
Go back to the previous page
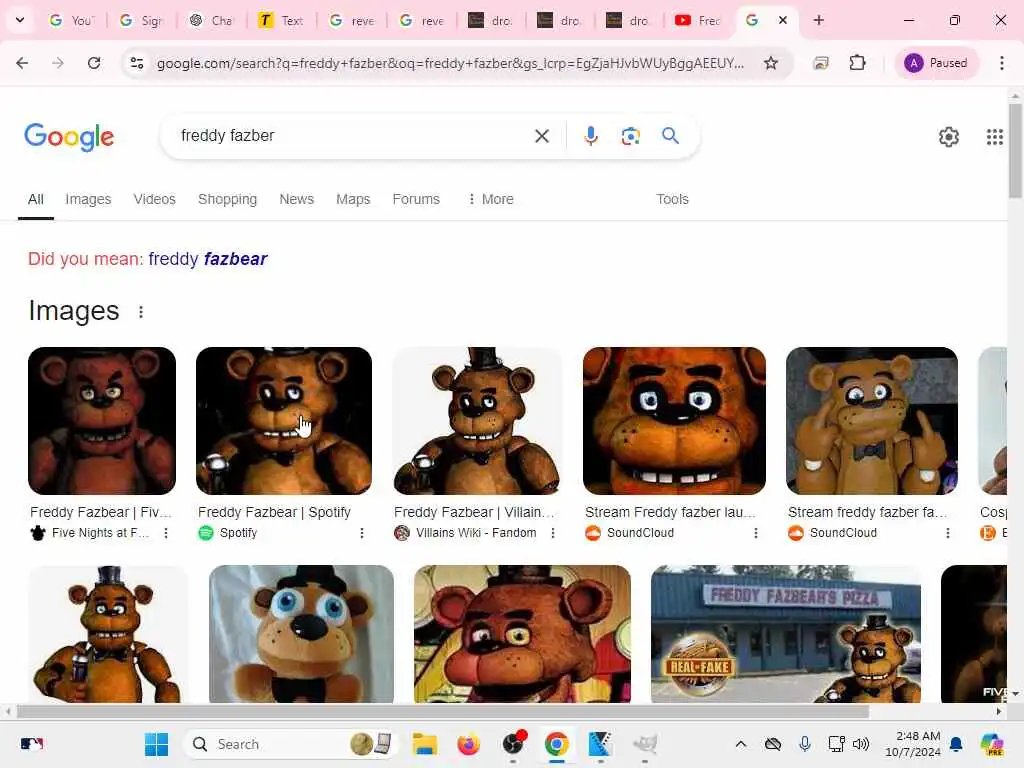tap(22, 63)
